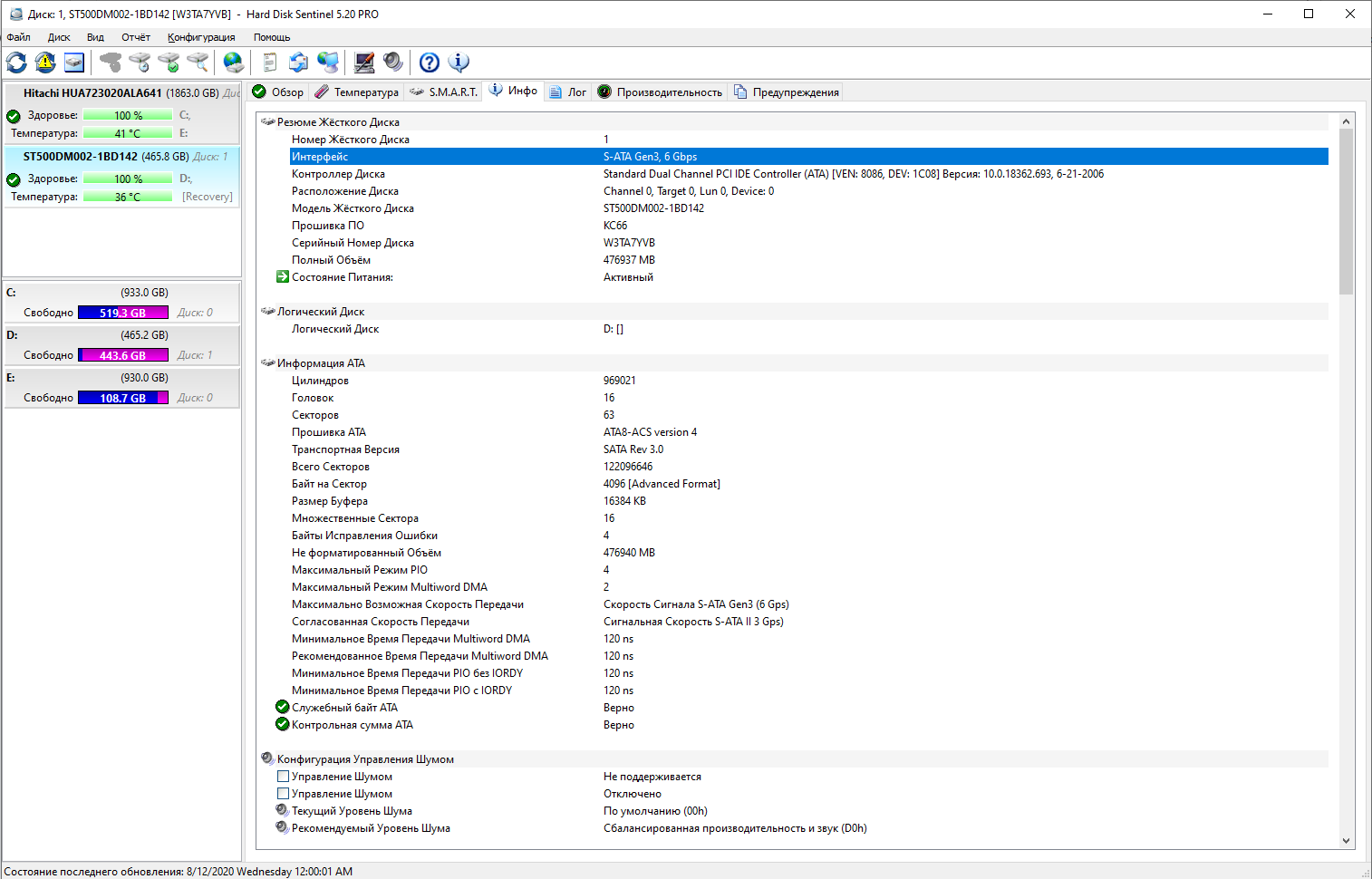Switch to the Температура tab
Image resolution: width=1372 pixels, height=879 pixels.
click(357, 92)
